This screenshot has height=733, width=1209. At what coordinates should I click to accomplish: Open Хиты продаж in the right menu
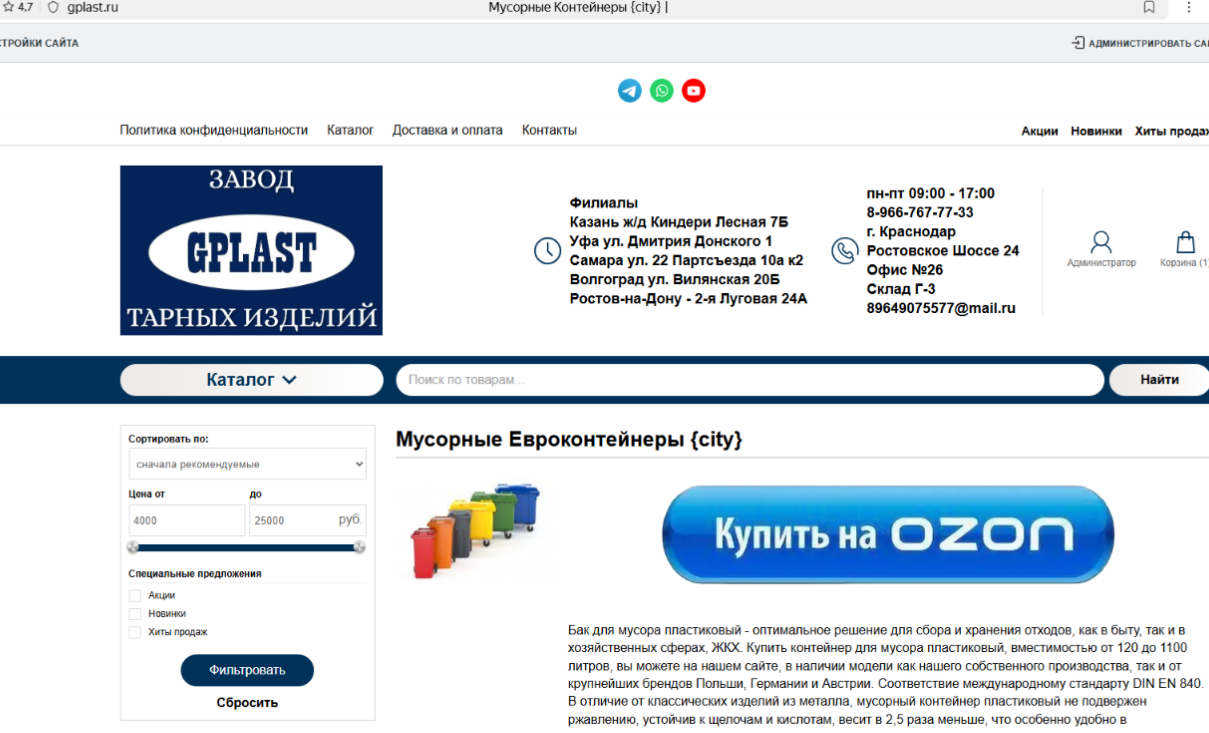[x=1171, y=131]
